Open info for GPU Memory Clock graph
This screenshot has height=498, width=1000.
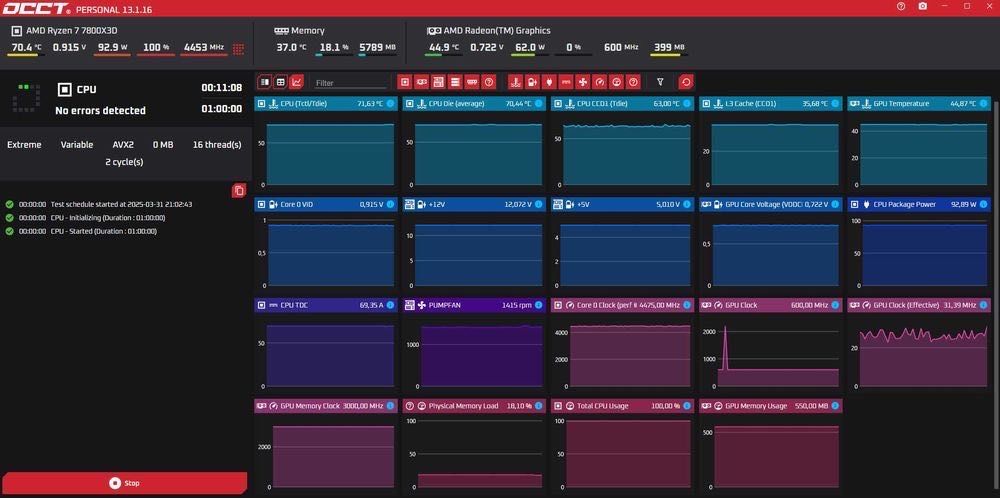390,406
